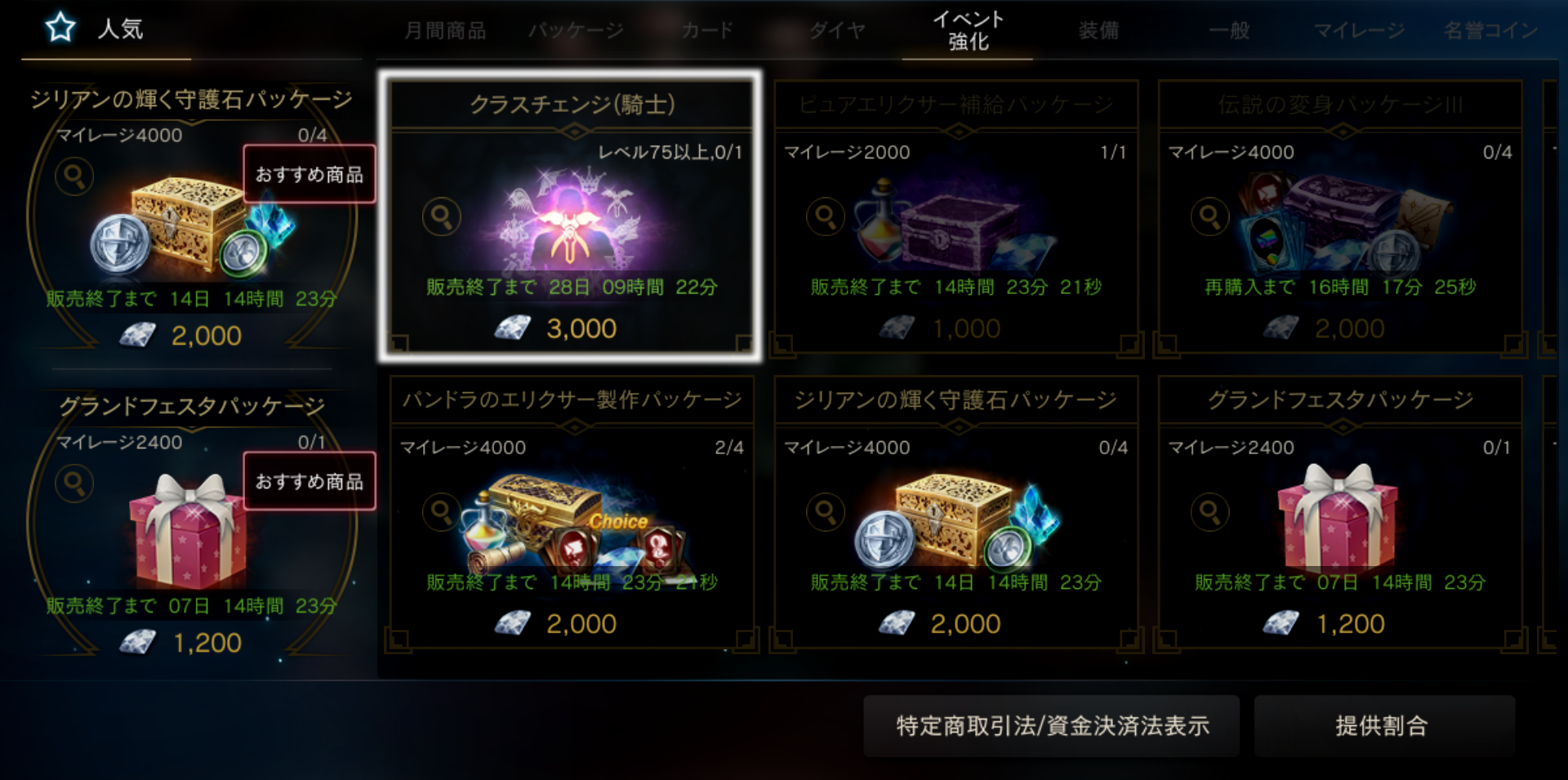
Task: Inspect クラスチェンジ(騎士) with its magnifier icon
Action: (442, 216)
